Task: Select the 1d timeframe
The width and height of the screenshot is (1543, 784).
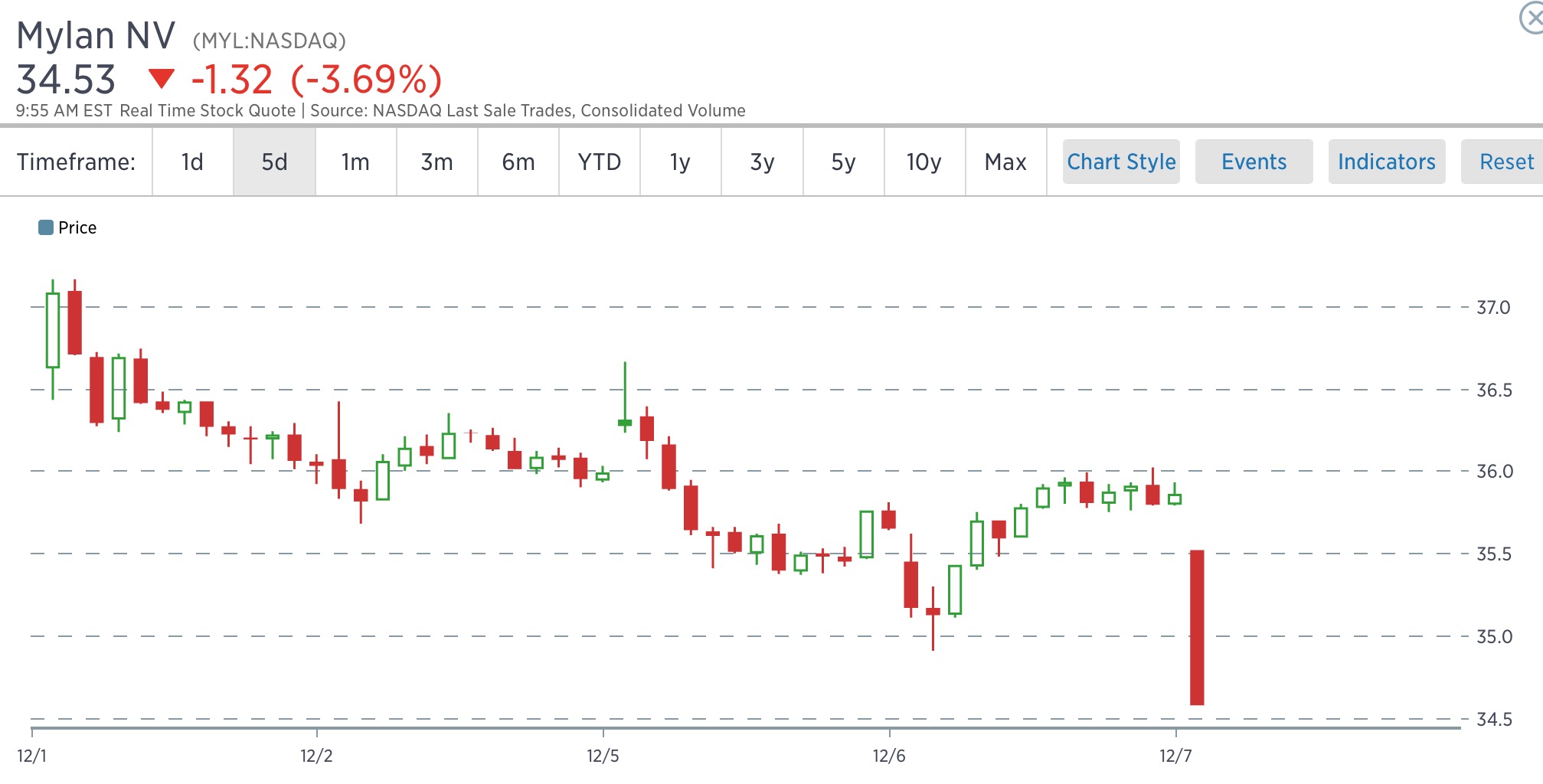Action: point(192,162)
